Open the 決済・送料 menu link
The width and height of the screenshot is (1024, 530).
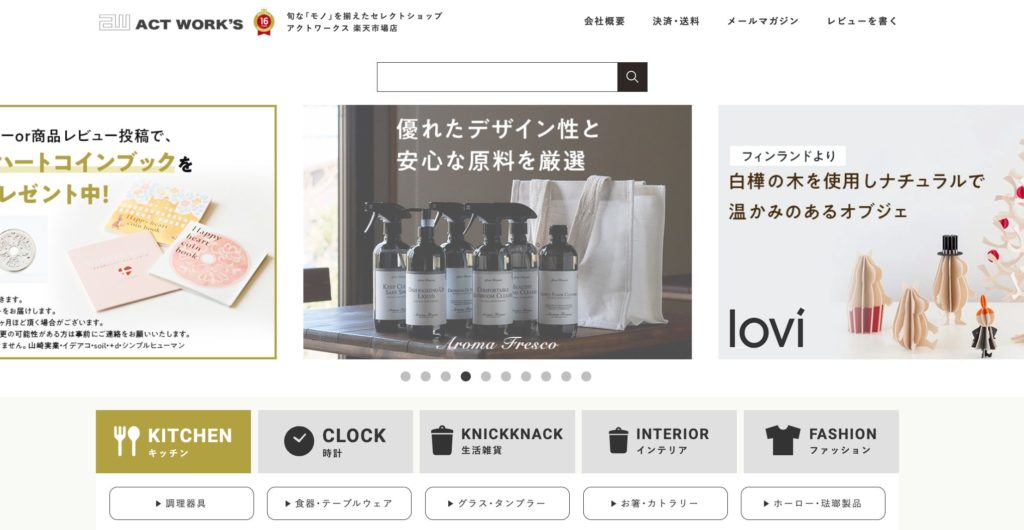click(676, 21)
